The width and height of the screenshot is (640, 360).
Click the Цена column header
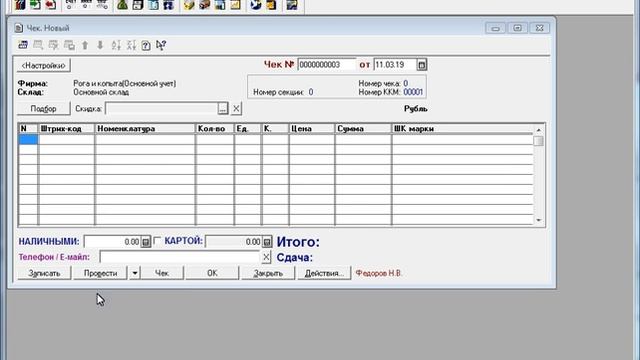point(312,129)
